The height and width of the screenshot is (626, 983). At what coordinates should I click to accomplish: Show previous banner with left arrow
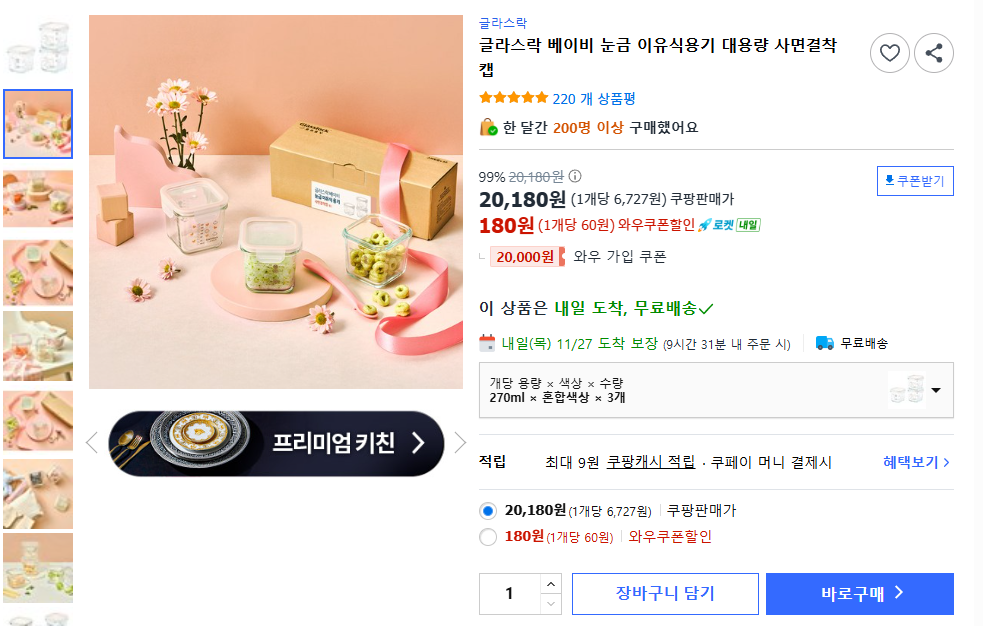(x=92, y=442)
